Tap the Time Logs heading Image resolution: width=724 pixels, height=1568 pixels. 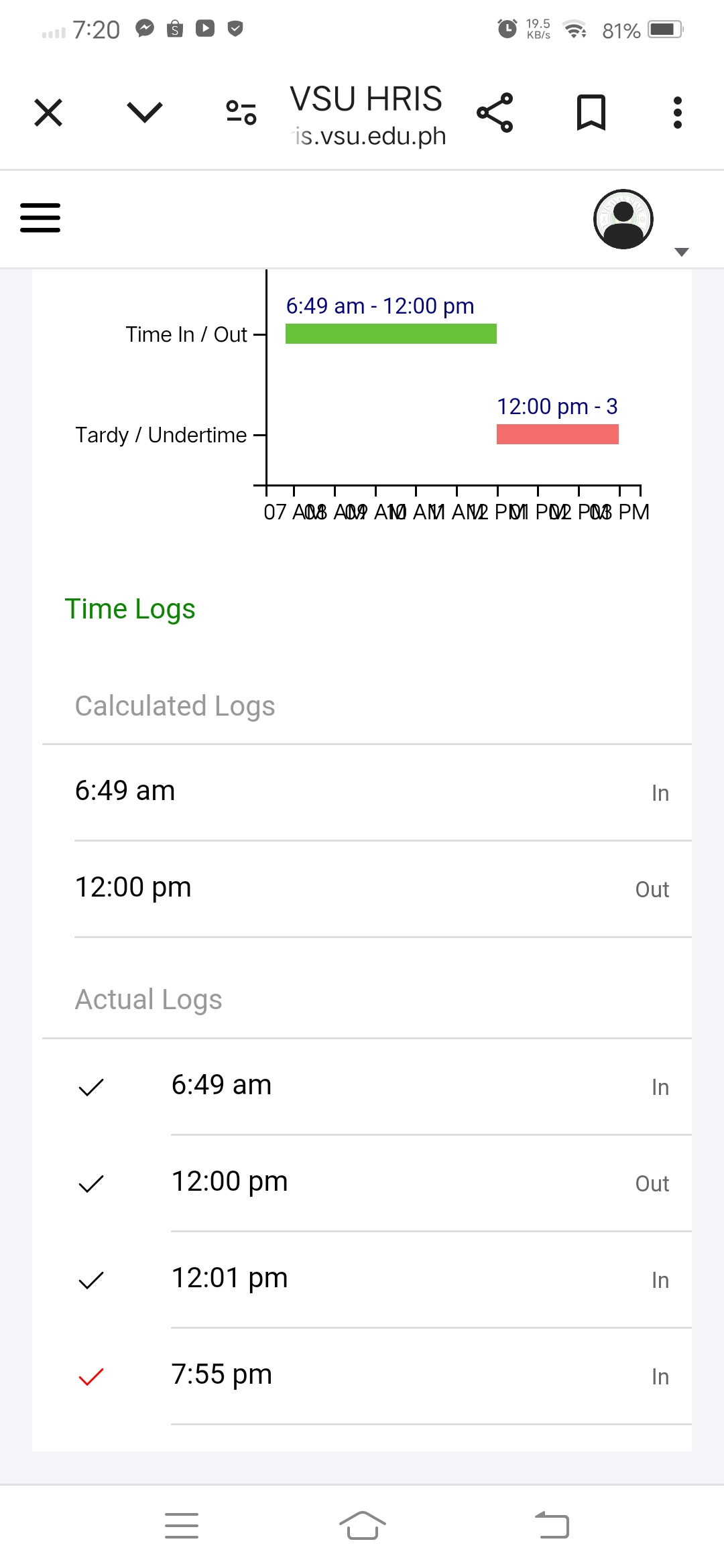(x=130, y=609)
